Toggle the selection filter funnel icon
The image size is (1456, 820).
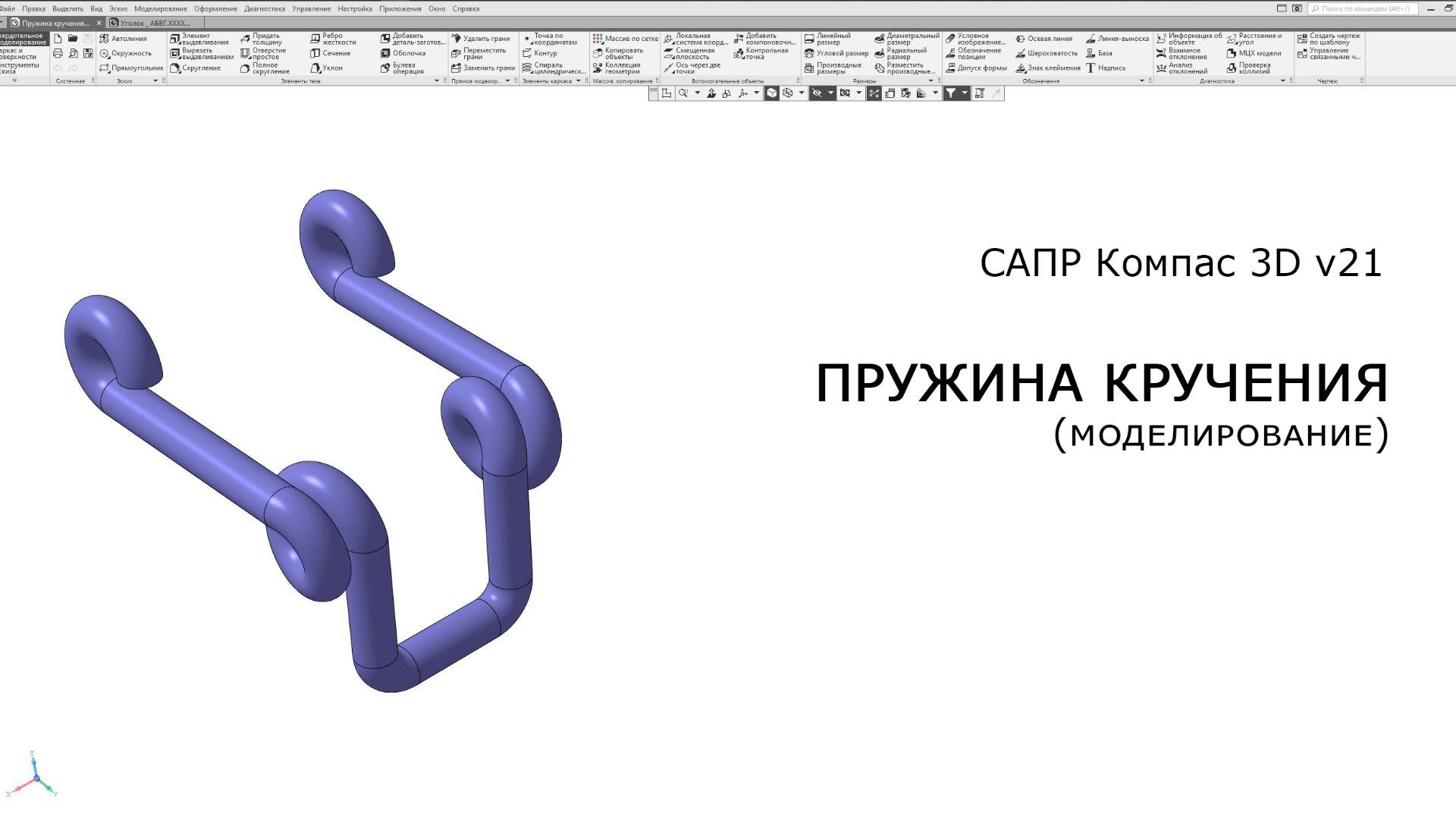[x=950, y=93]
